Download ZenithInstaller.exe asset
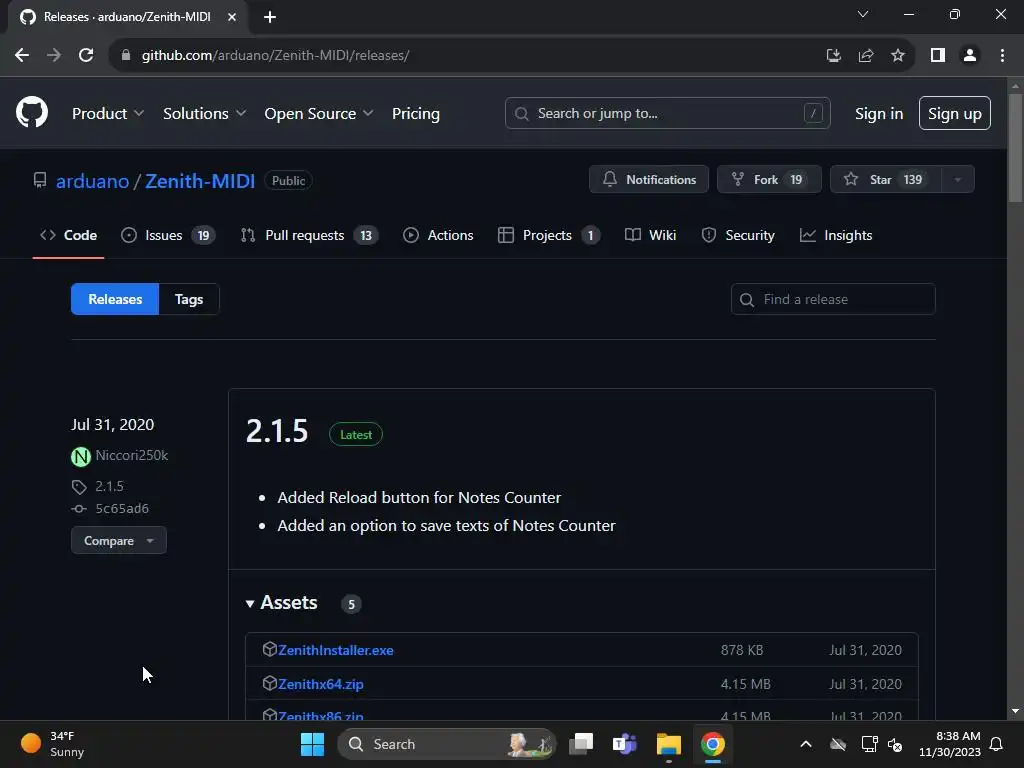The height and width of the screenshot is (768, 1024). click(x=336, y=650)
